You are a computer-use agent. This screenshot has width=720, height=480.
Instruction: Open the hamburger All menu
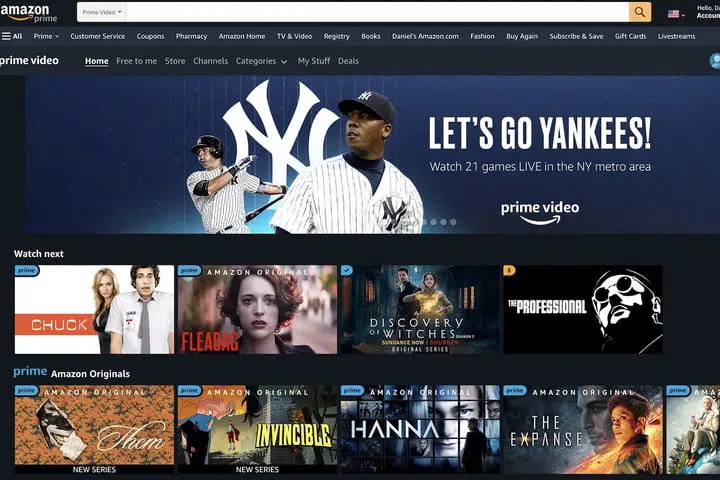pos(11,36)
